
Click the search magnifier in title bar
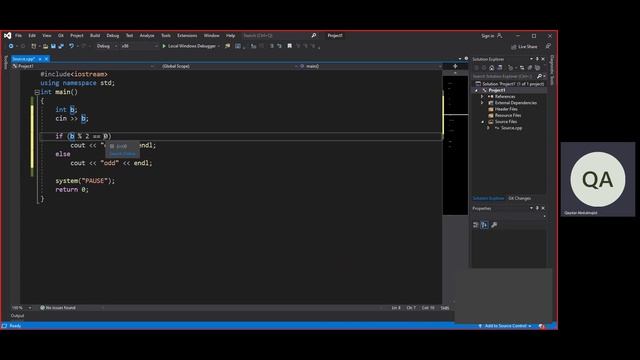[313, 36]
